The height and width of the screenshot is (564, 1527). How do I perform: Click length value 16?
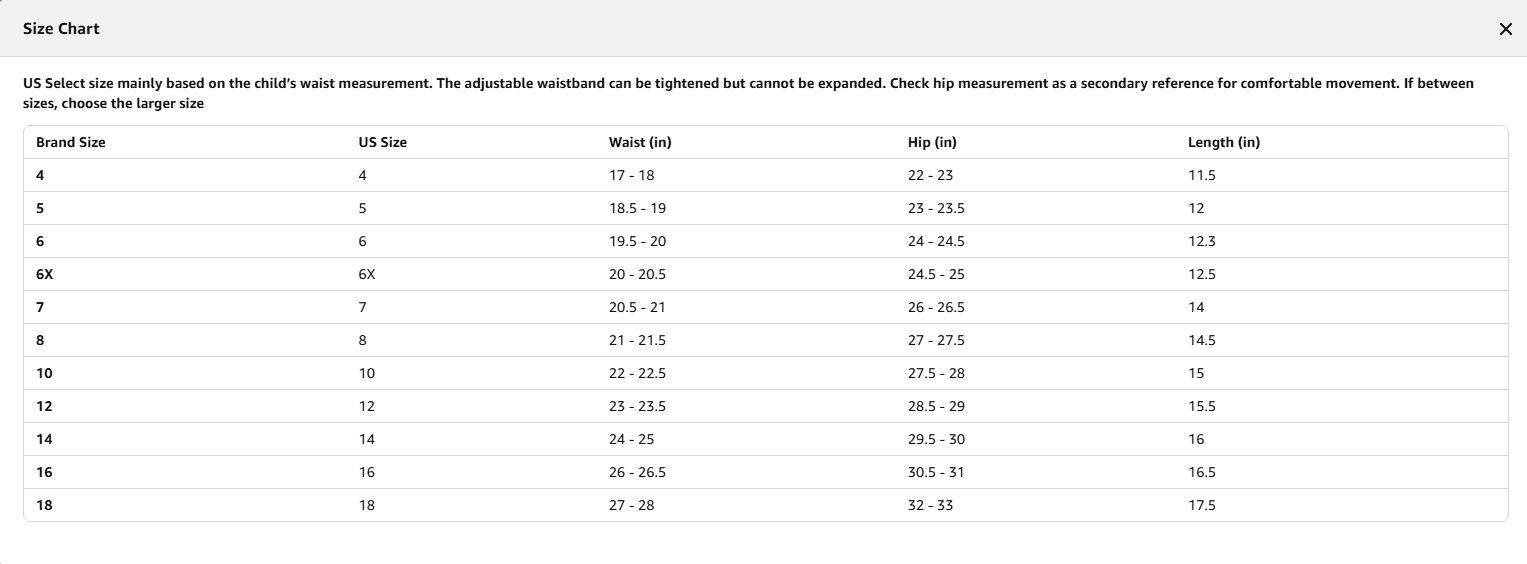click(x=1196, y=439)
